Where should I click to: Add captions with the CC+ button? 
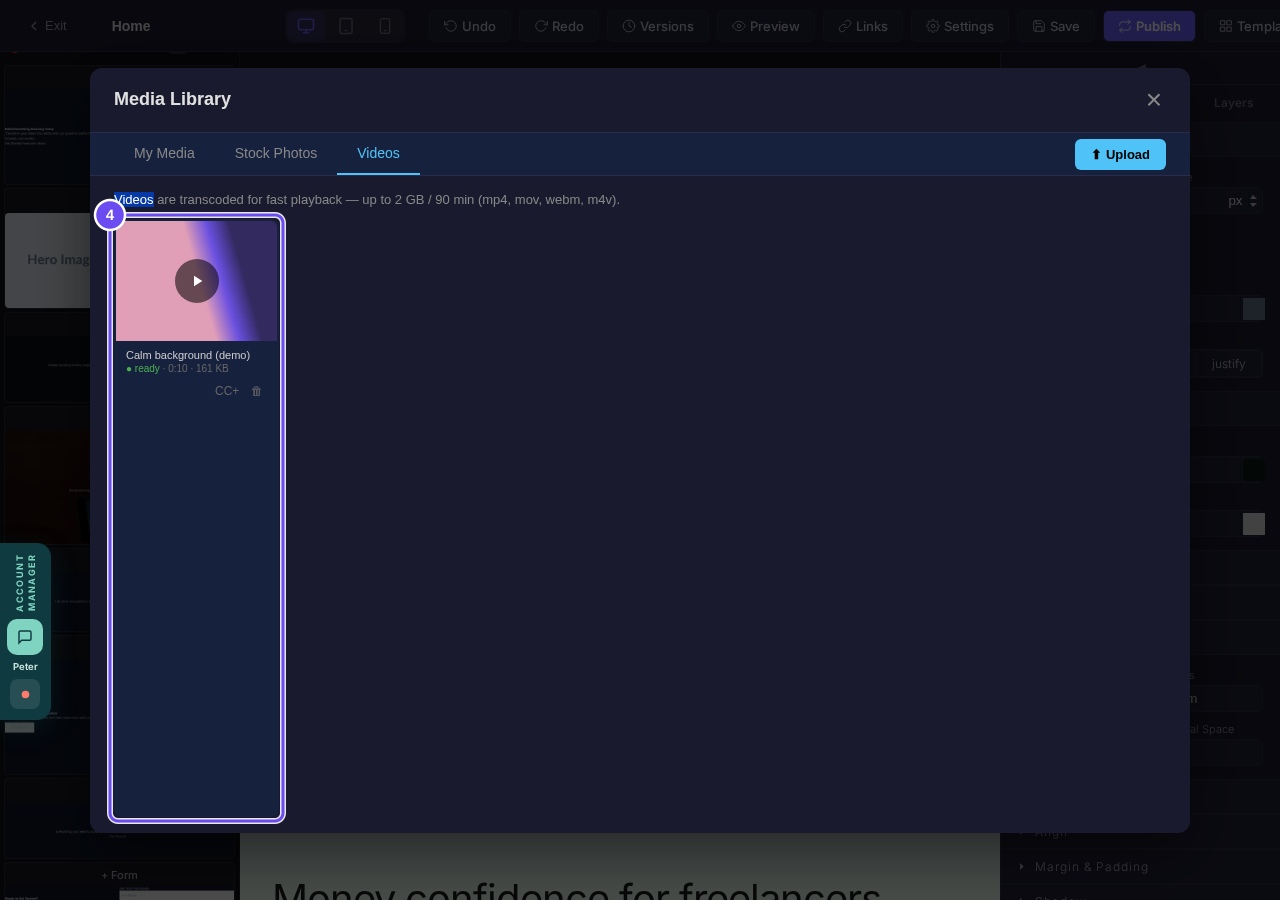(x=227, y=391)
